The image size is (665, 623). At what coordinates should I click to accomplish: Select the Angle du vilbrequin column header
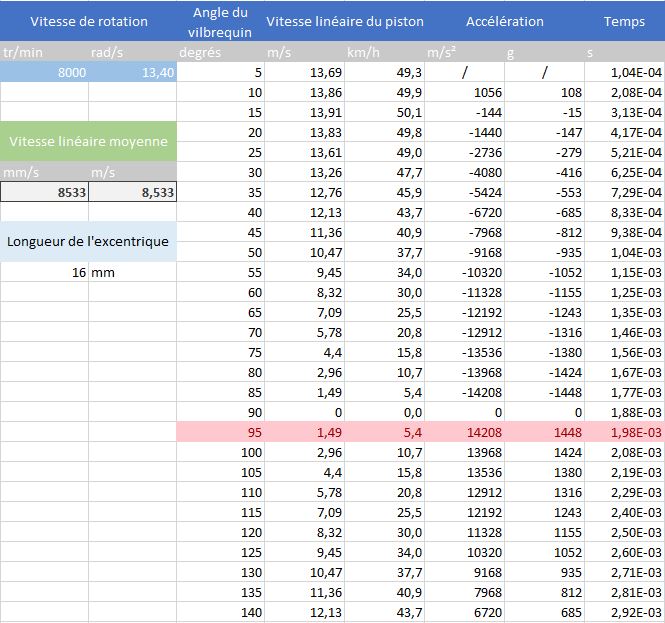[x=220, y=21]
